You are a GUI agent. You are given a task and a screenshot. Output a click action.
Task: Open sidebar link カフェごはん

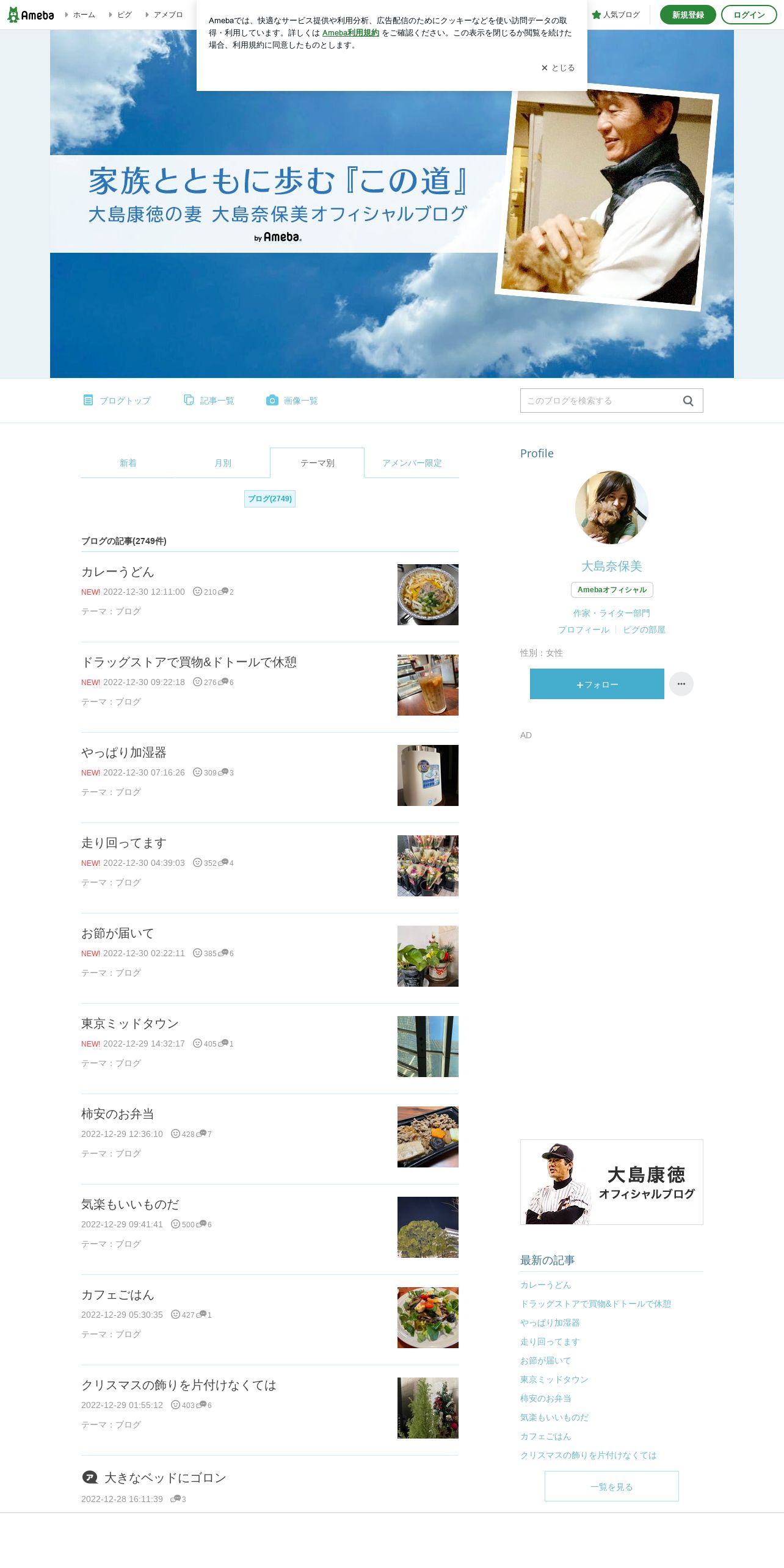point(546,1436)
